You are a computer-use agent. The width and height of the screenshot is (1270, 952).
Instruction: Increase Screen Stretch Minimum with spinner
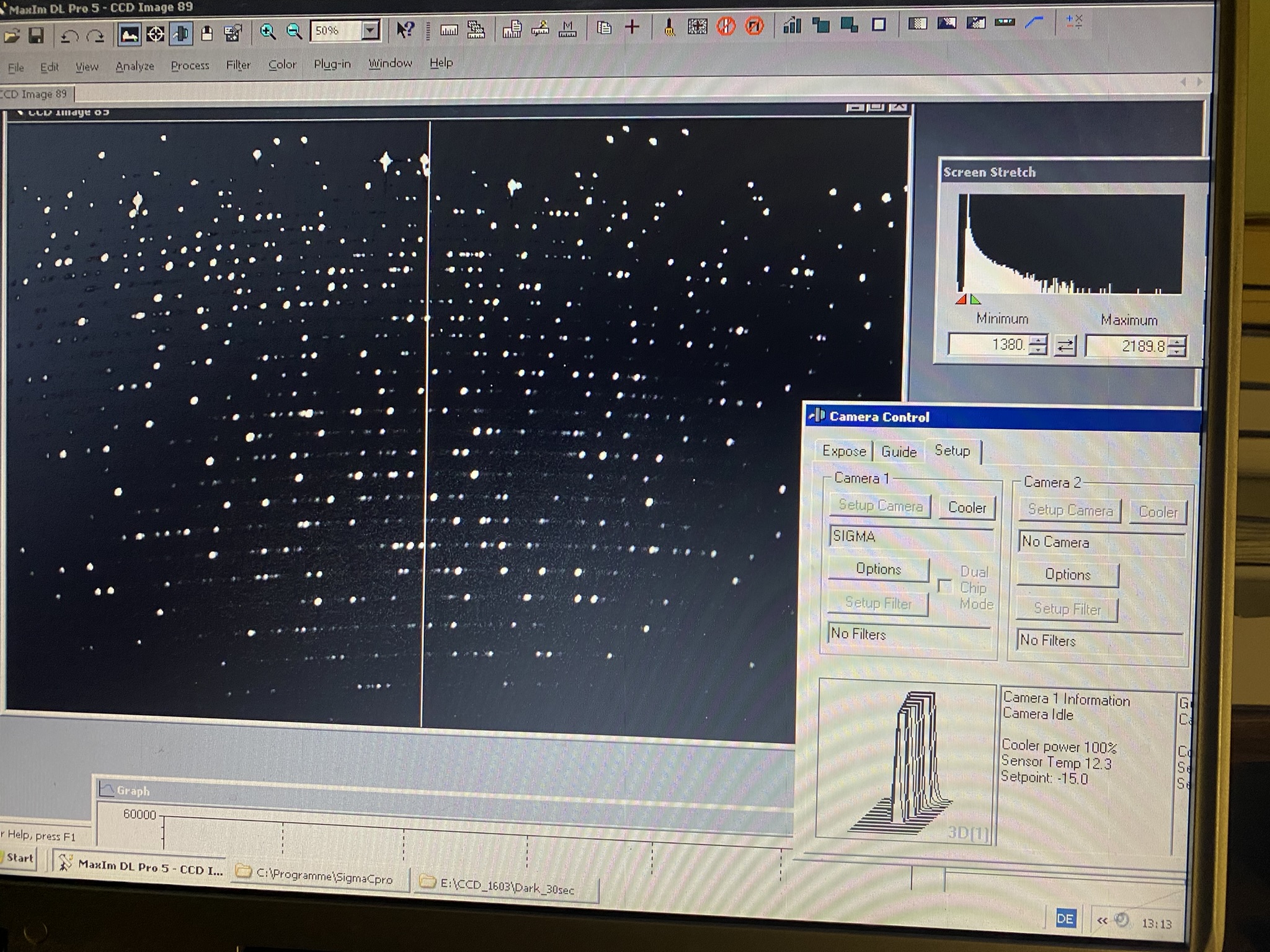tap(1037, 340)
